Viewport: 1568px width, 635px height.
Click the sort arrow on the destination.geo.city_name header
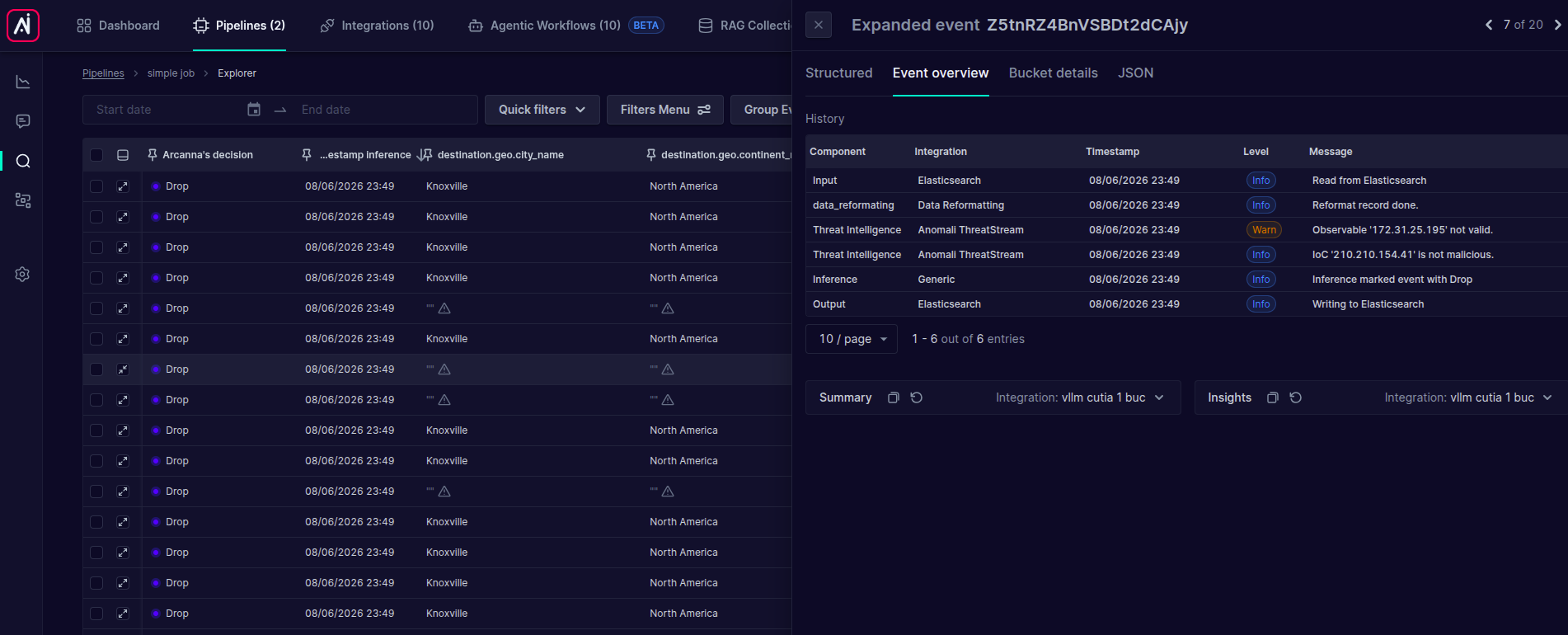coord(420,155)
